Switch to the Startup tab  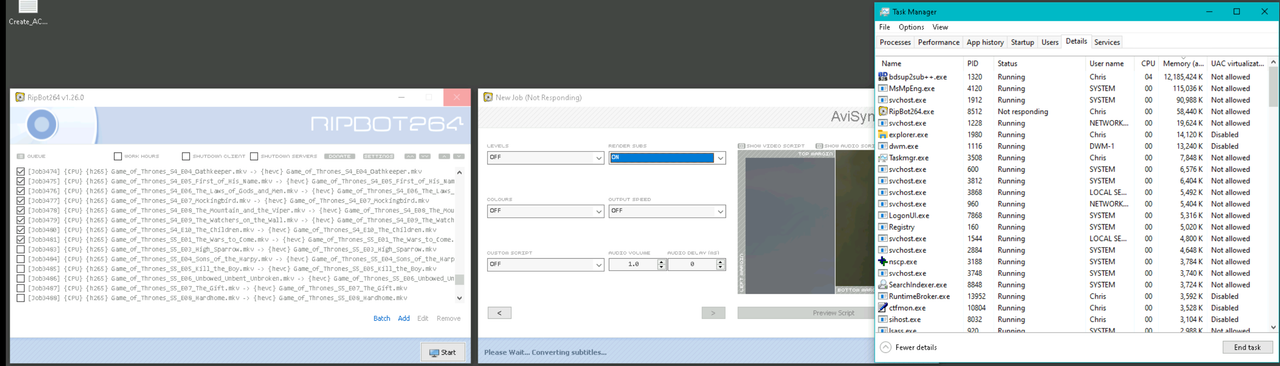[x=1022, y=42]
